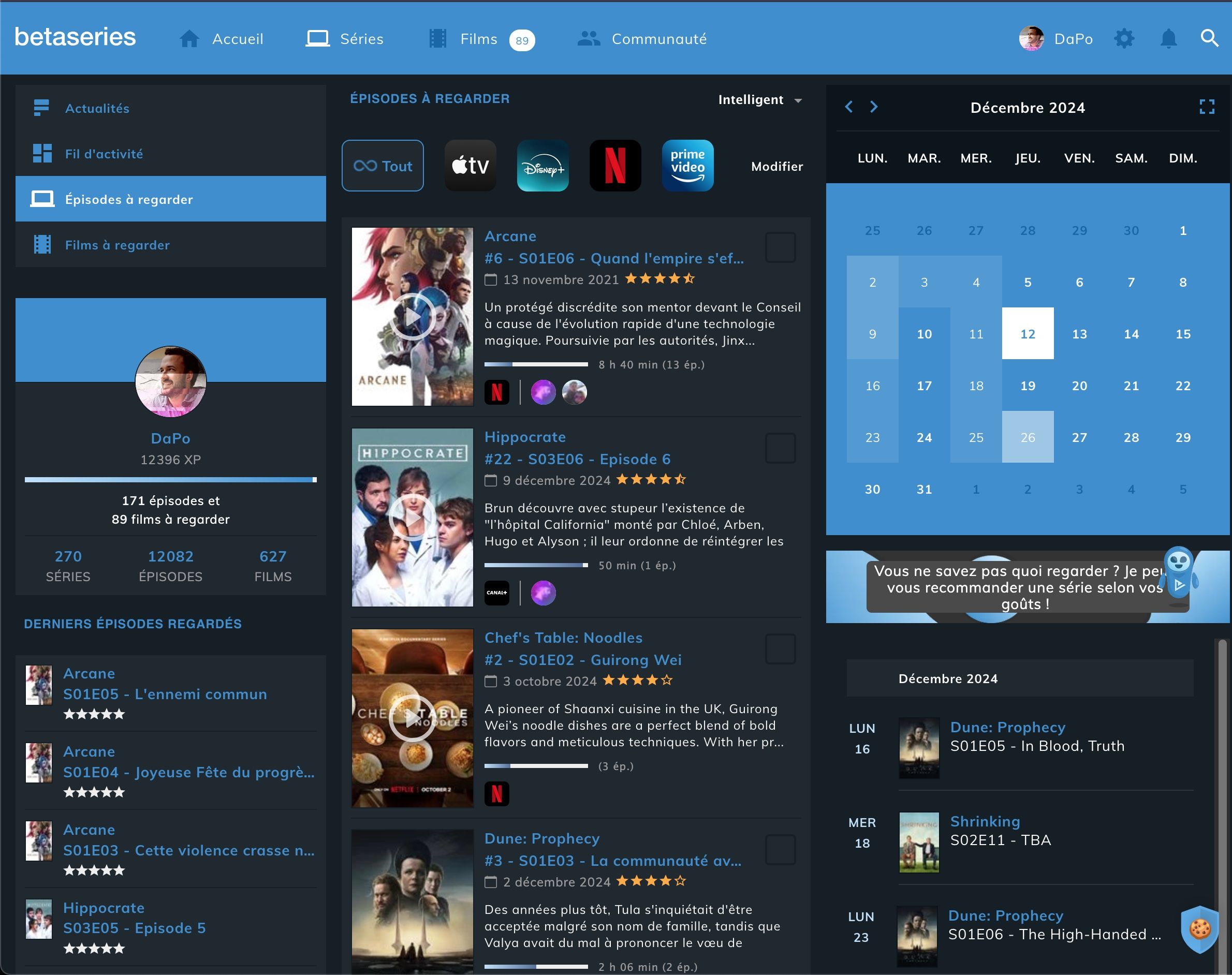Image resolution: width=1232 pixels, height=975 pixels.
Task: Check off Chef's Table Noodles S01E02
Action: pos(780,649)
